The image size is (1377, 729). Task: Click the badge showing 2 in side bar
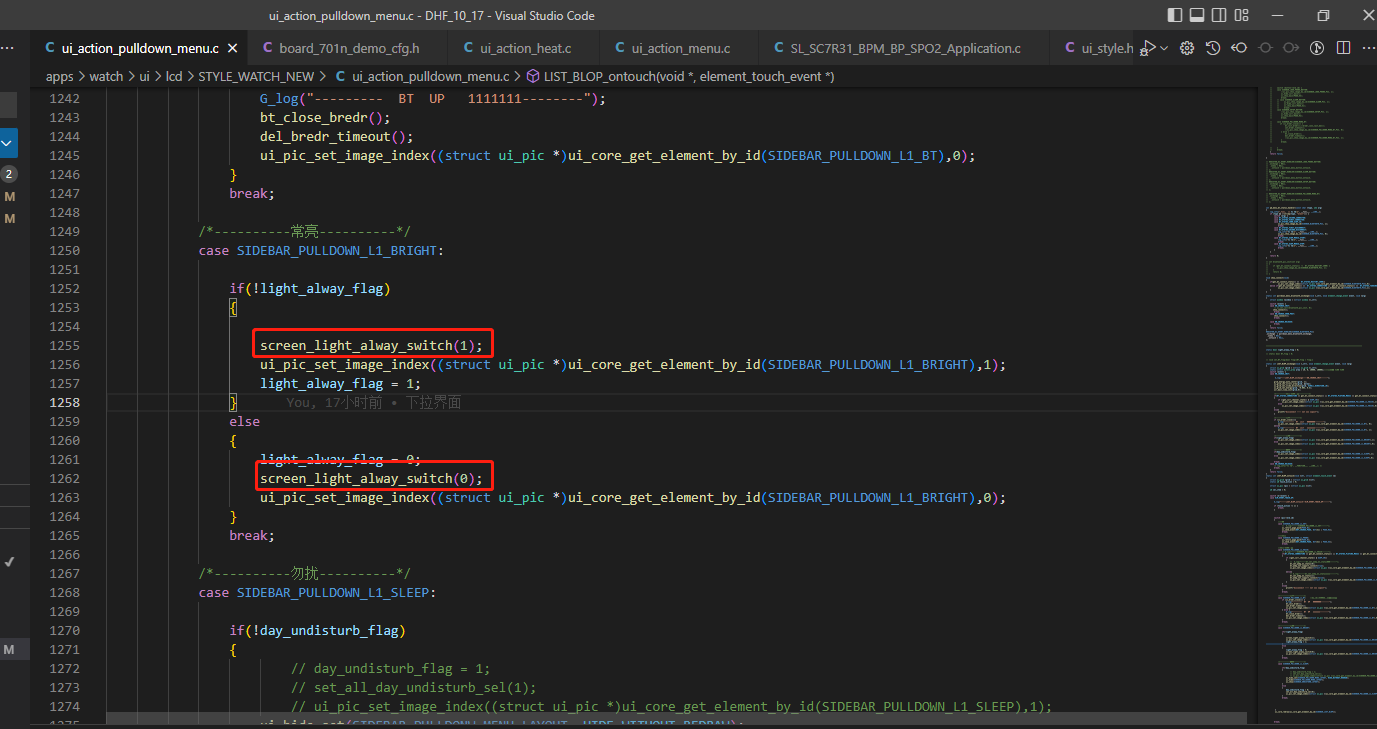pyautogui.click(x=9, y=174)
